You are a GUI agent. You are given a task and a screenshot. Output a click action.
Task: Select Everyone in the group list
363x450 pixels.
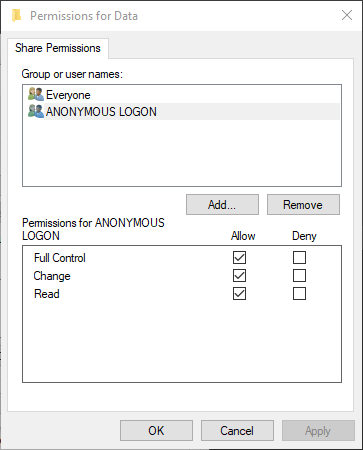tap(68, 95)
